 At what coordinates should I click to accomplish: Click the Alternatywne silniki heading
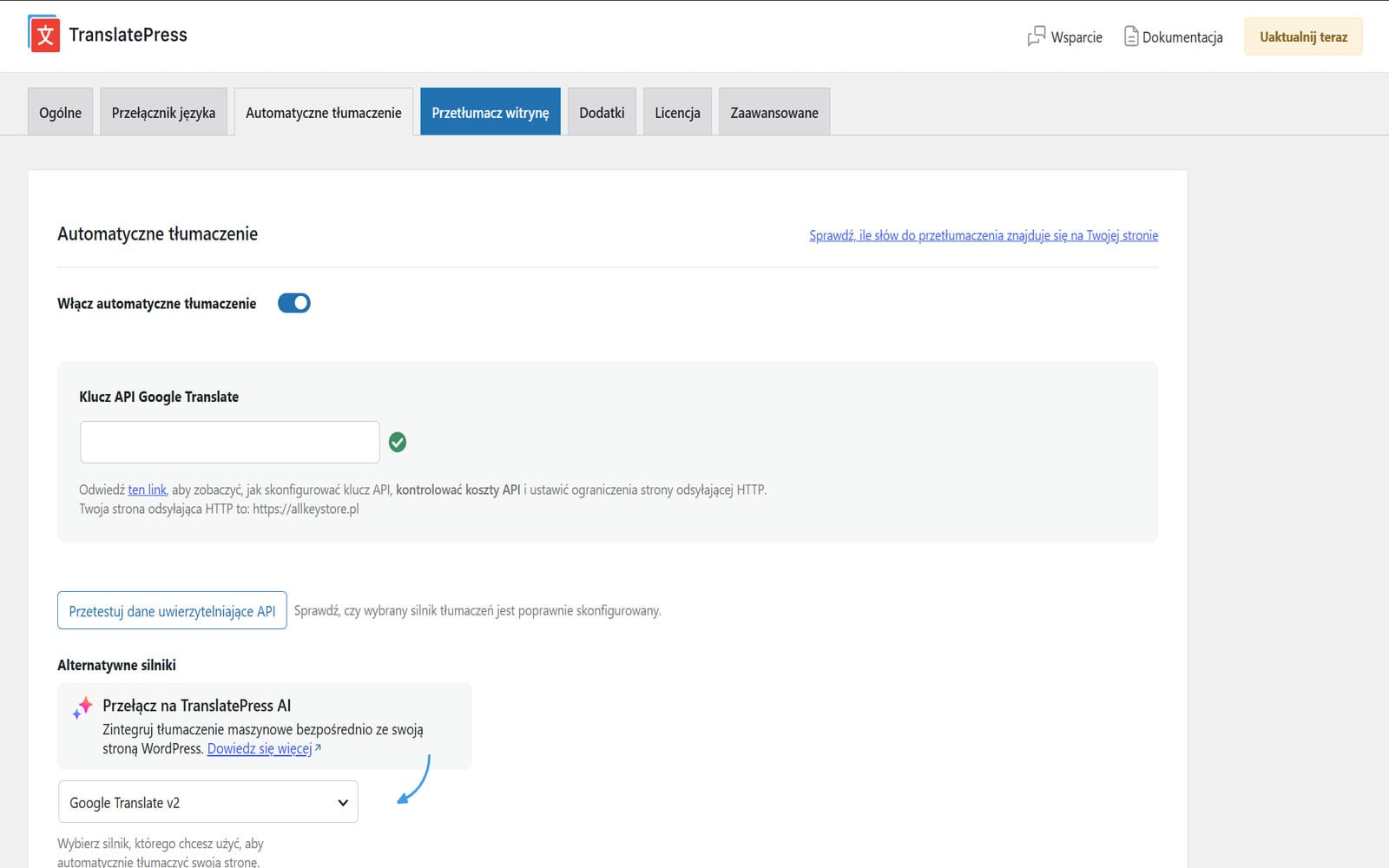coord(116,665)
